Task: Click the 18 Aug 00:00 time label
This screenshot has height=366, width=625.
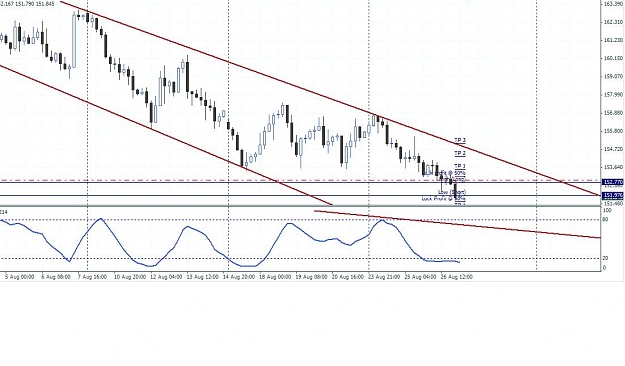Action: 275,276
